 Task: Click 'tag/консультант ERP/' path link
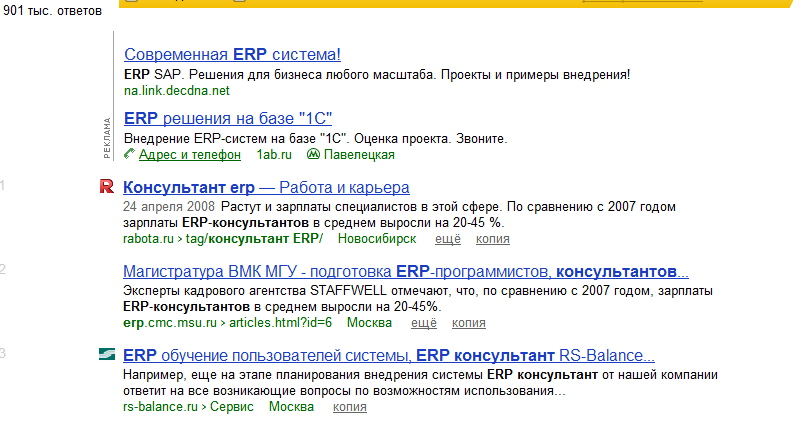pyautogui.click(x=254, y=239)
